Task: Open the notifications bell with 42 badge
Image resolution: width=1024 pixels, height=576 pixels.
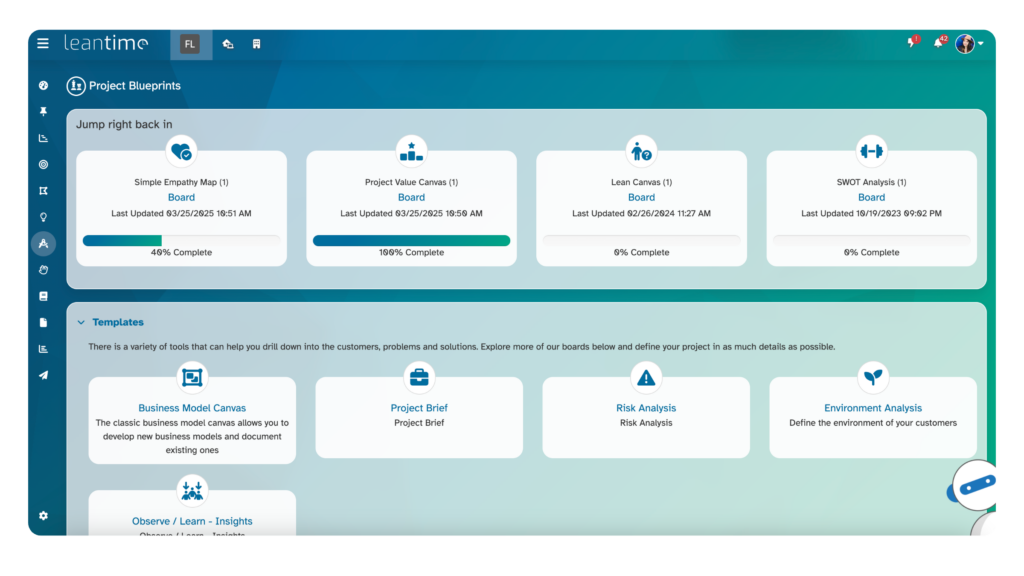Action: [x=938, y=43]
